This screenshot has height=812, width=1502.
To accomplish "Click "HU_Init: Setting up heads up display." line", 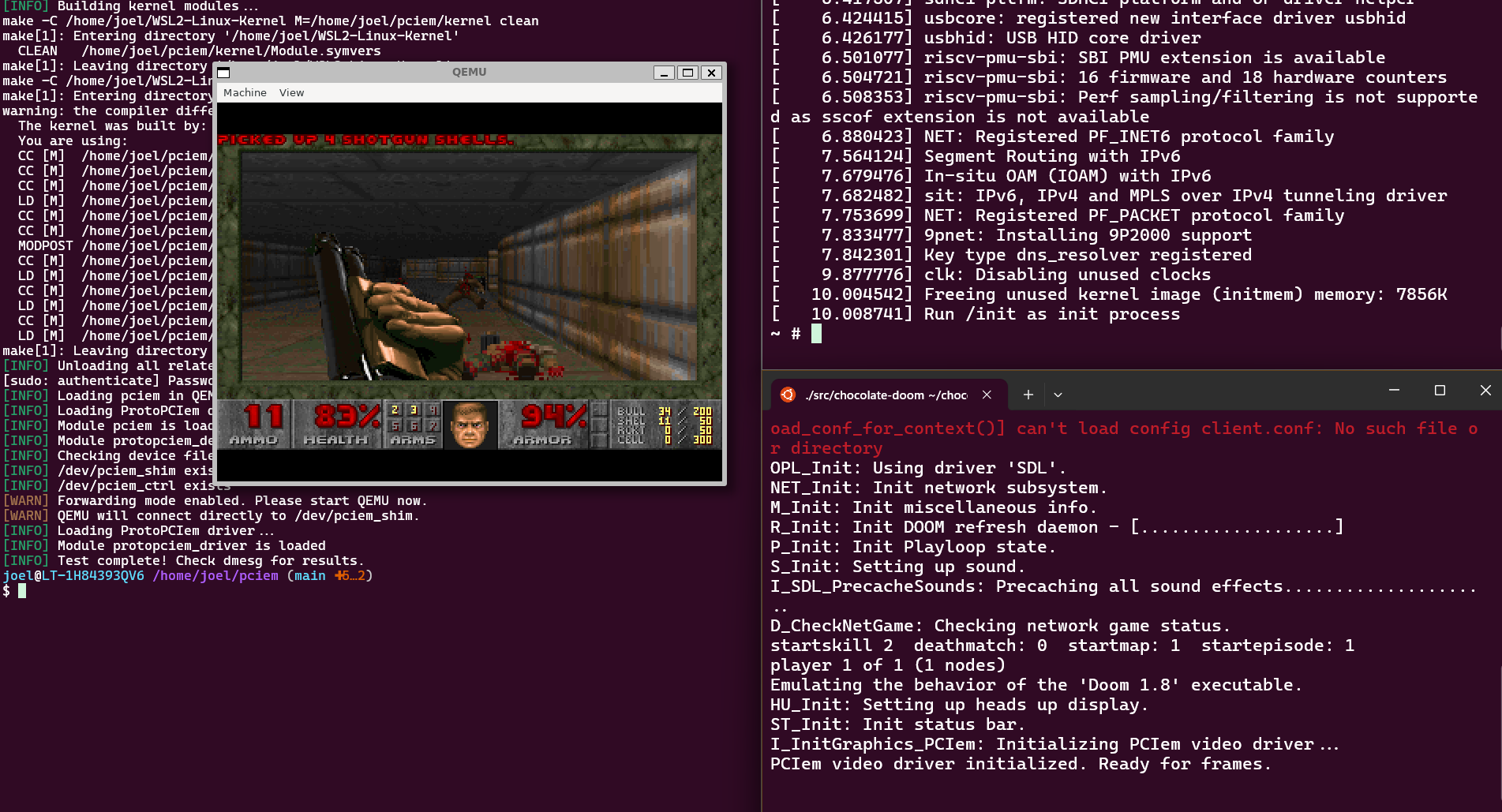I will 960,705.
